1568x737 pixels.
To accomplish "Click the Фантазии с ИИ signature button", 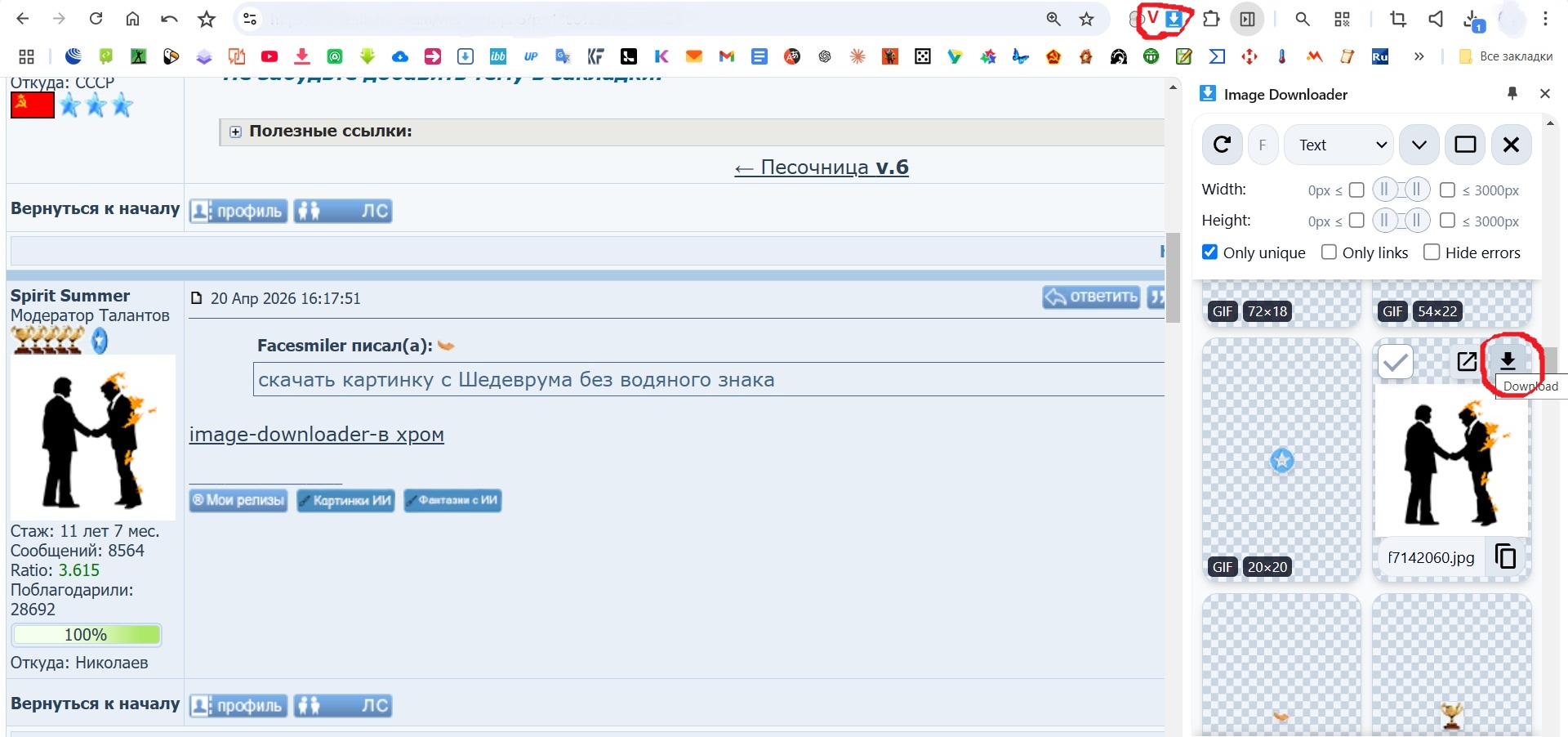I will coord(452,500).
